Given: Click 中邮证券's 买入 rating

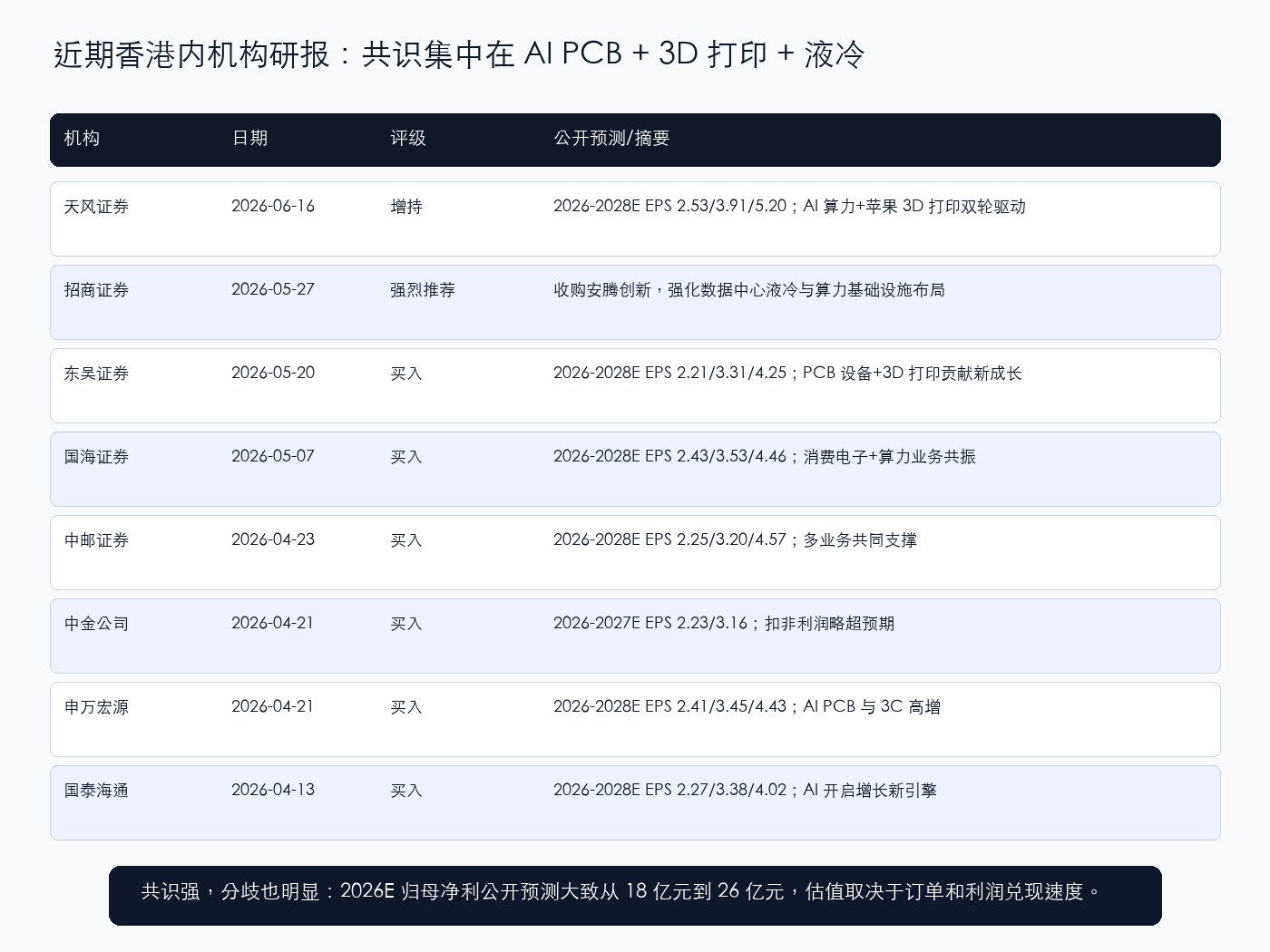Looking at the screenshot, I should click(406, 540).
